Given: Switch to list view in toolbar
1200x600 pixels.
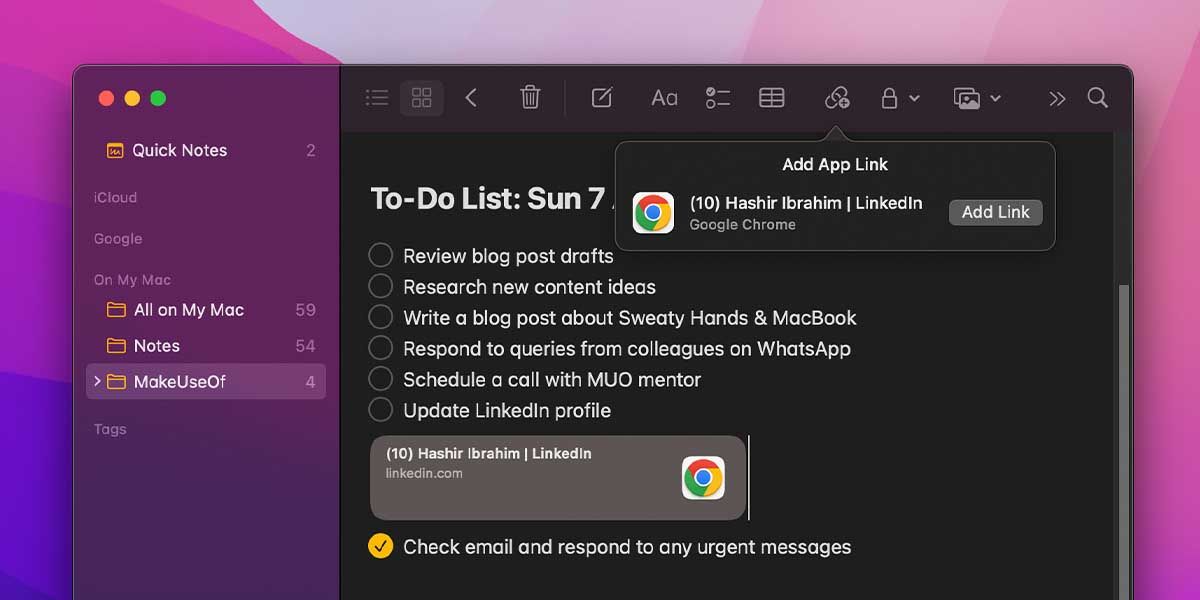Looking at the screenshot, I should tap(377, 98).
